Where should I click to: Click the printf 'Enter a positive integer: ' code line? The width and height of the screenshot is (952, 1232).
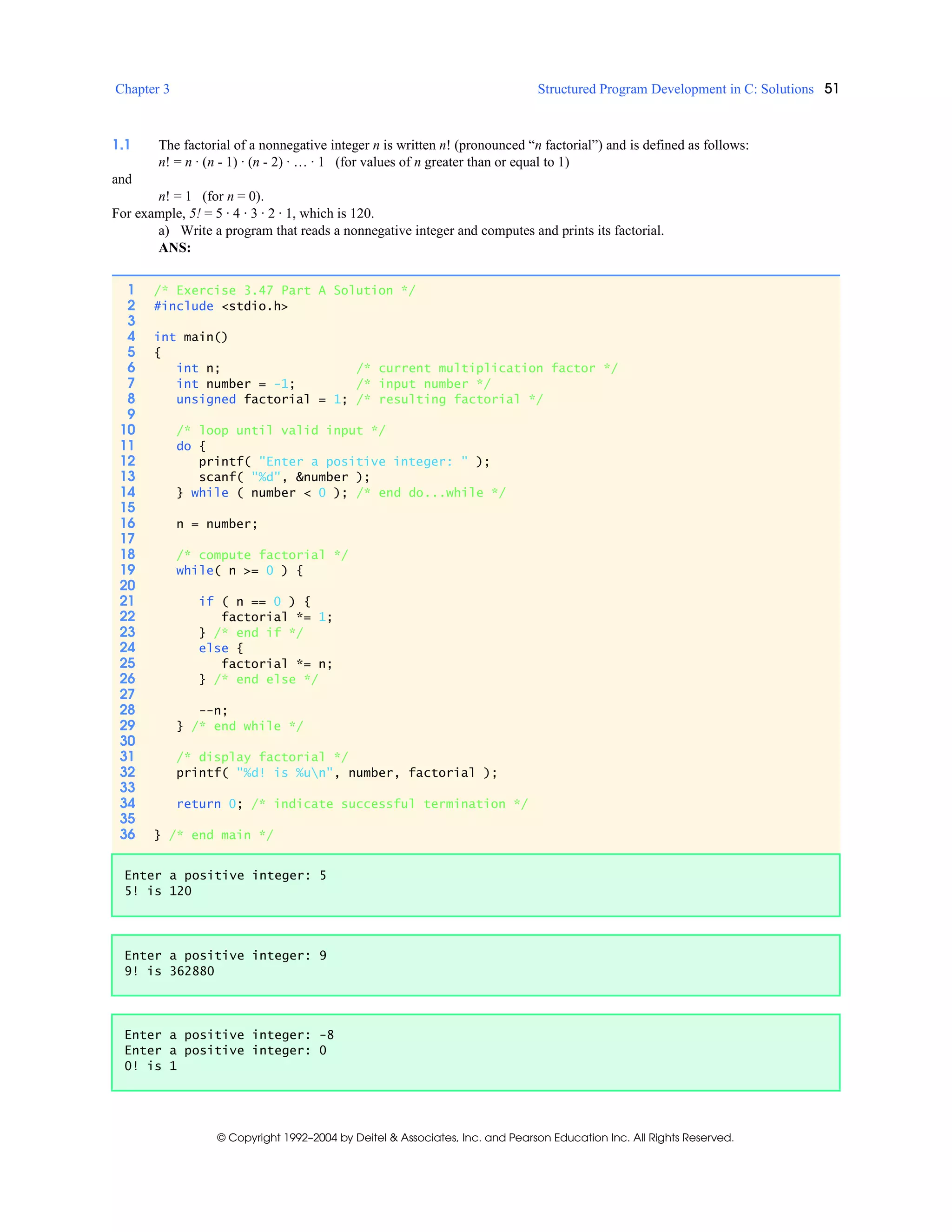pyautogui.click(x=344, y=462)
